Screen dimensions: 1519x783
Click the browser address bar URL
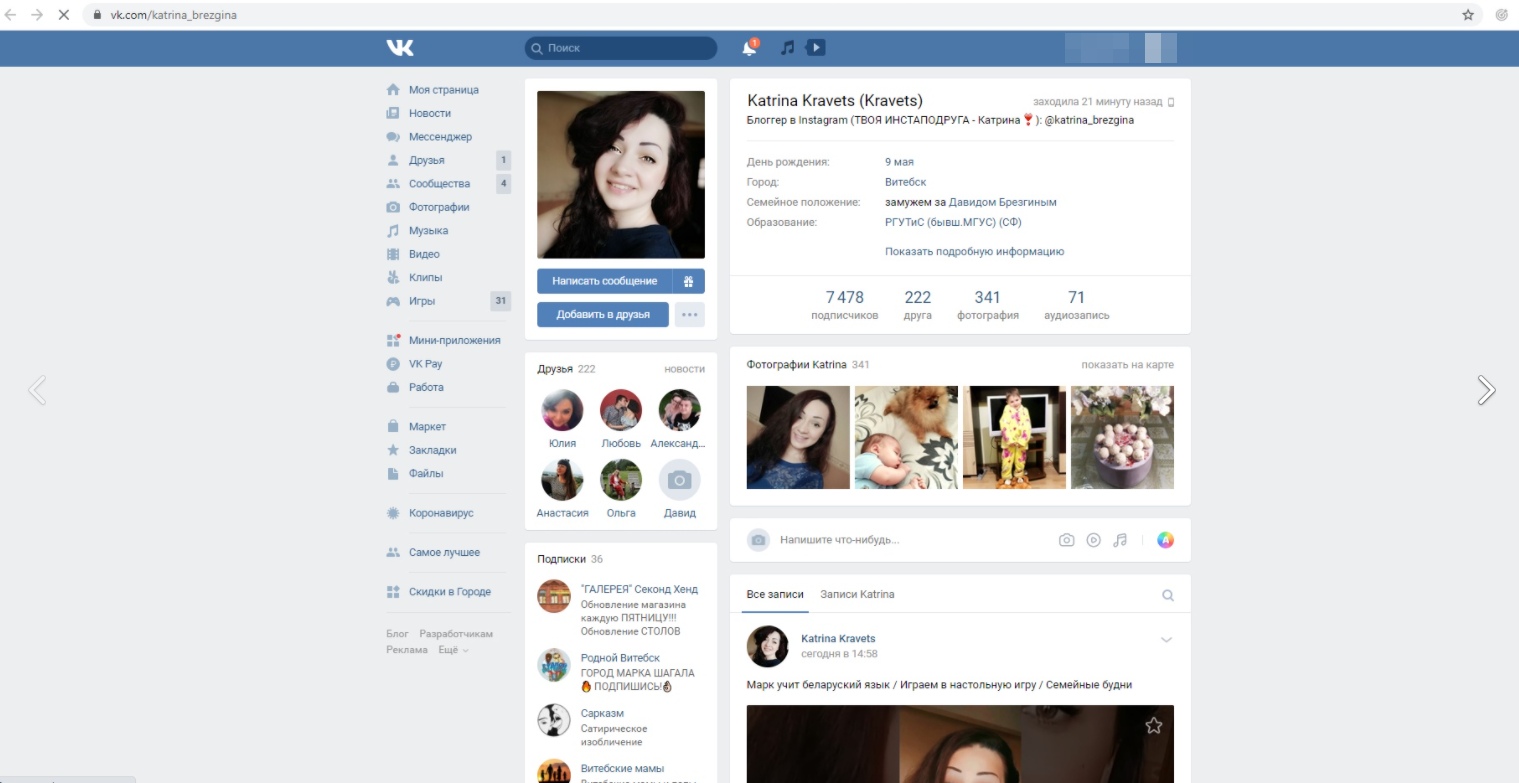(173, 15)
